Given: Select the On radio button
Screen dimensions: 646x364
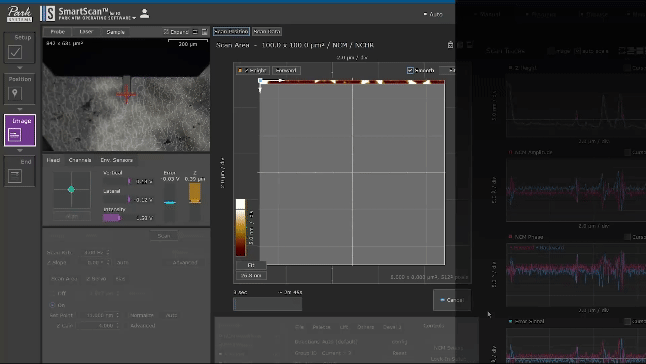Looking at the screenshot, I should point(52,305).
